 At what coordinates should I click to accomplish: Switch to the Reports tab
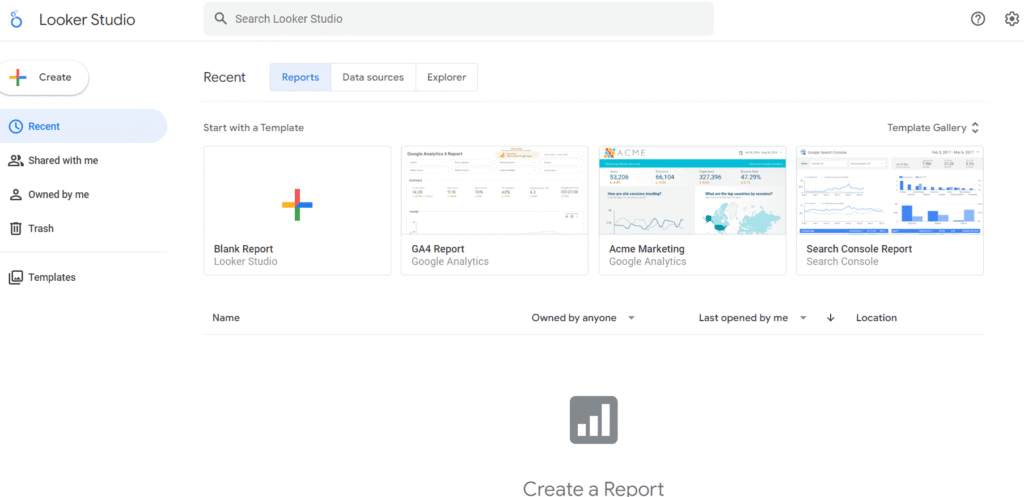click(x=300, y=77)
